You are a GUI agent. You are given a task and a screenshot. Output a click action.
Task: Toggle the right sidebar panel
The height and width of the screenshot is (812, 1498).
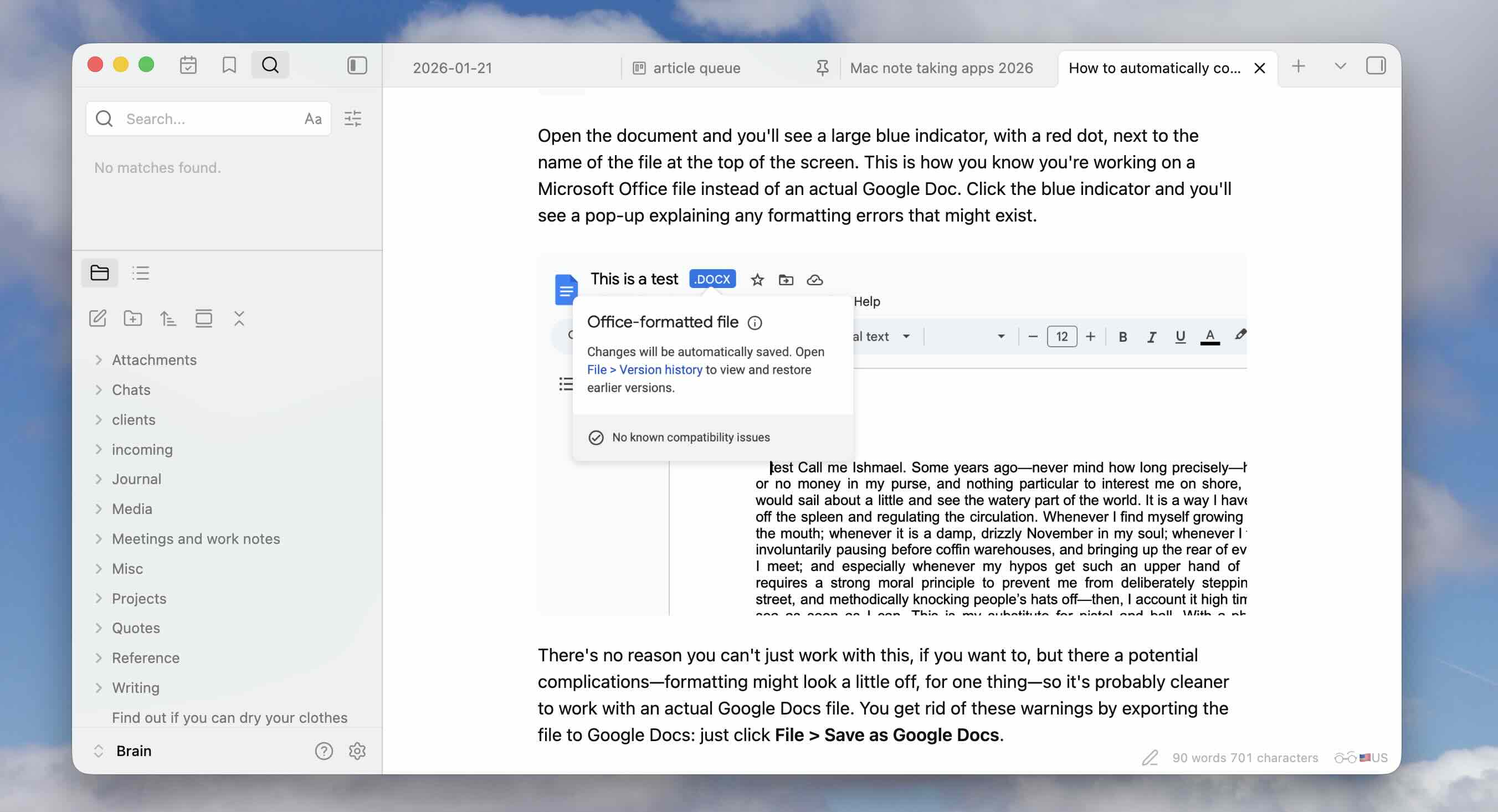(1376, 66)
